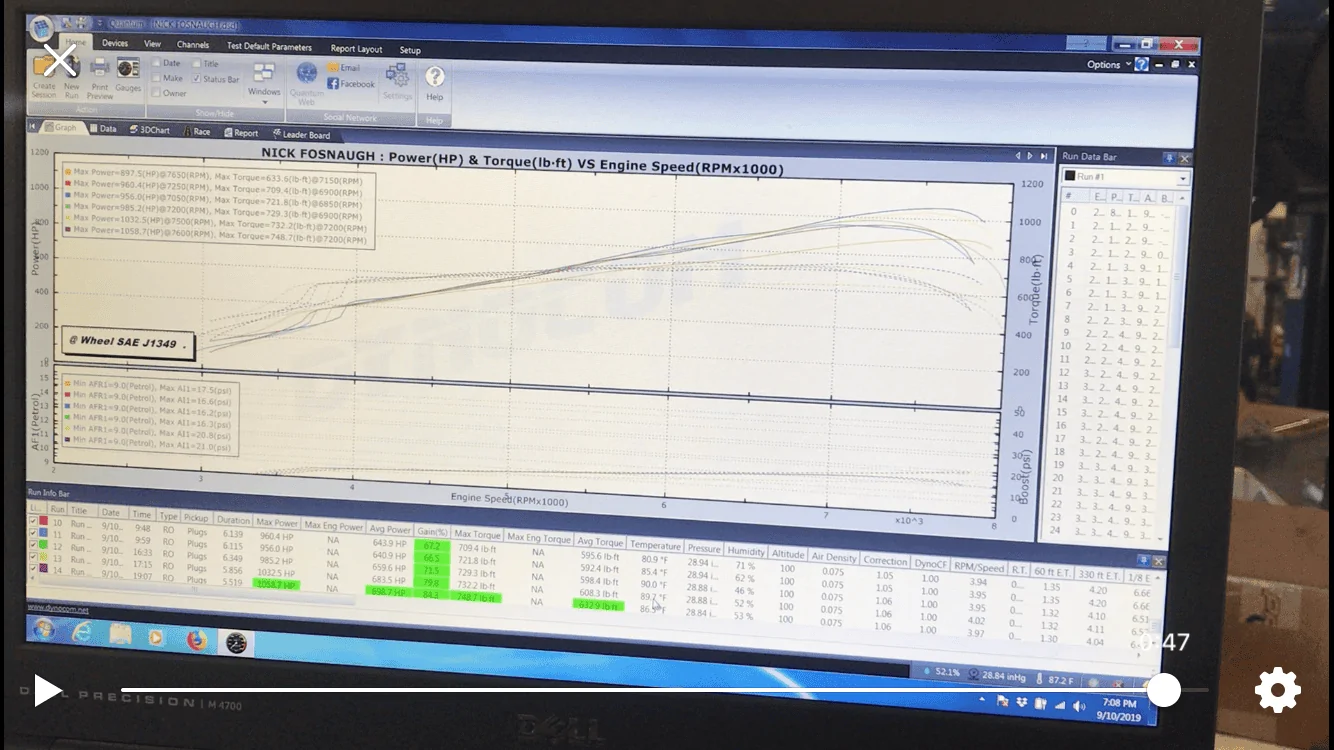Open the Setup ribbon tab
1334x750 pixels.
(x=410, y=50)
